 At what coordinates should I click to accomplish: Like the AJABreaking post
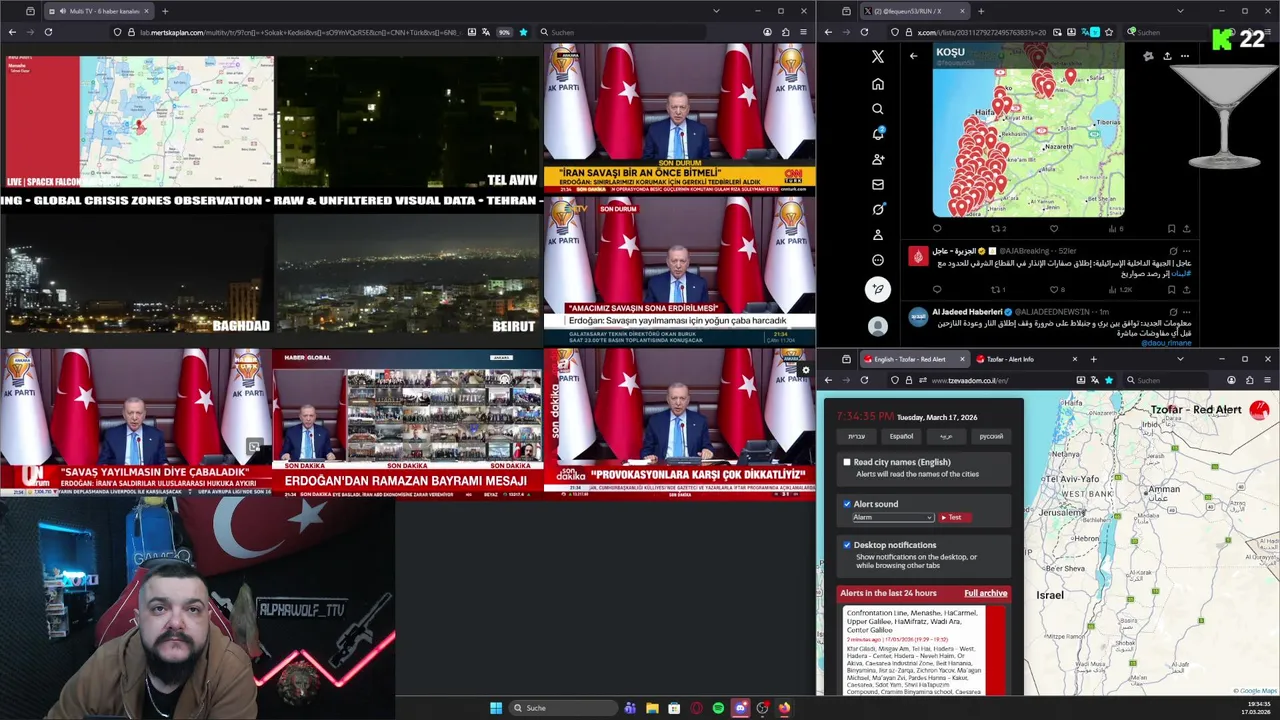(1053, 290)
